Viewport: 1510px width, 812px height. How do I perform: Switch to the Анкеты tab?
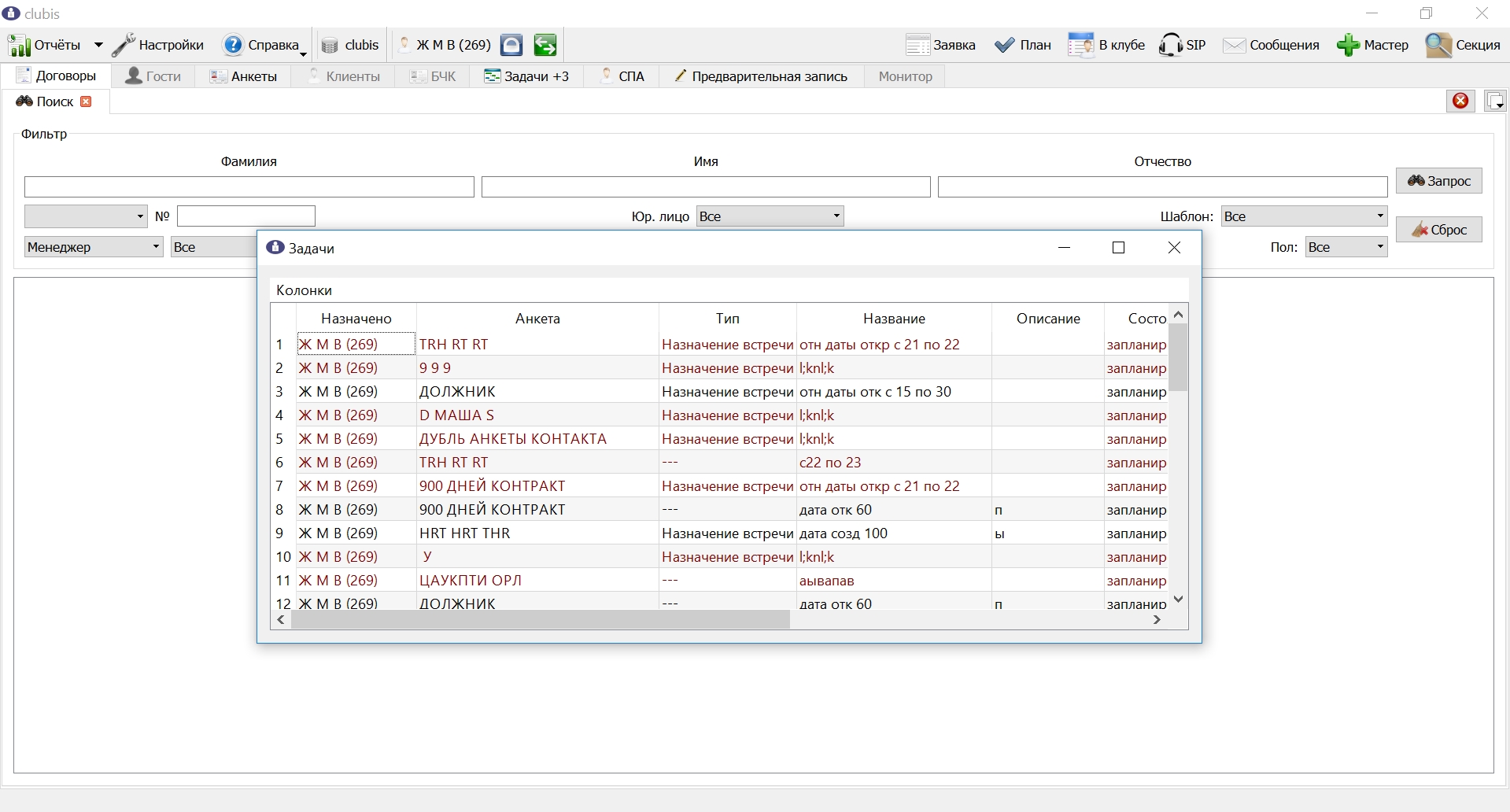click(x=244, y=76)
